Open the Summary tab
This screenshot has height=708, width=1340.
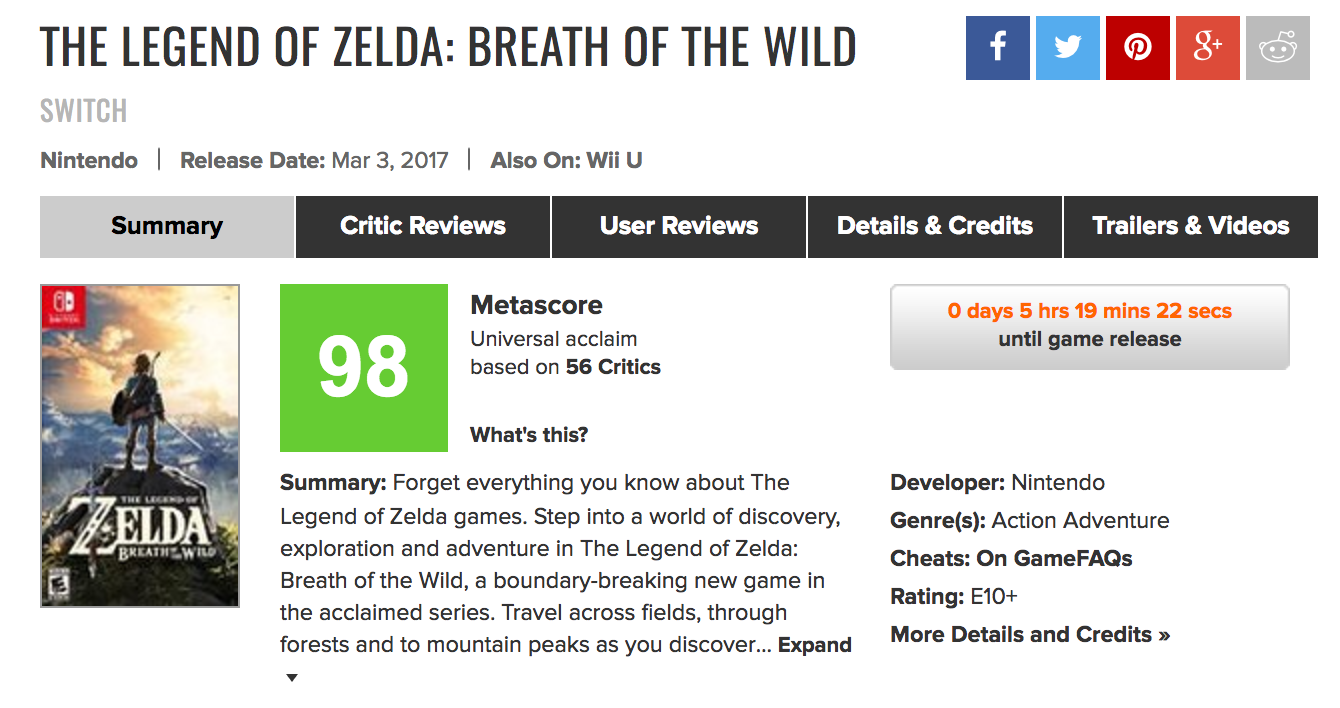(x=167, y=226)
